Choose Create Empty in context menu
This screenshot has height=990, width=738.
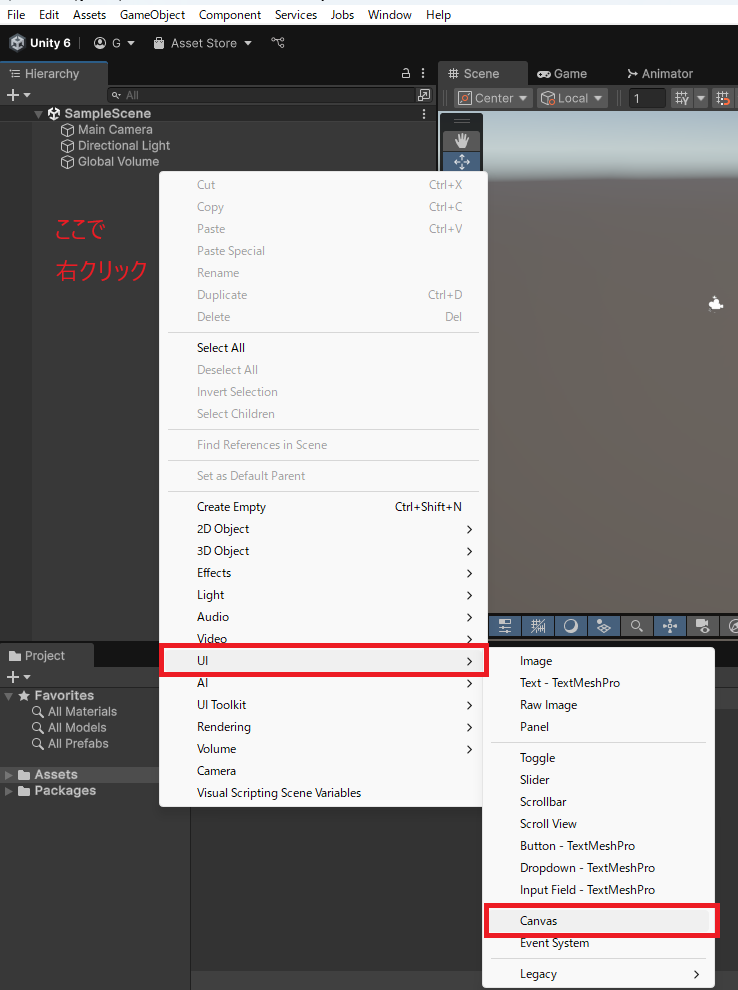point(323,507)
